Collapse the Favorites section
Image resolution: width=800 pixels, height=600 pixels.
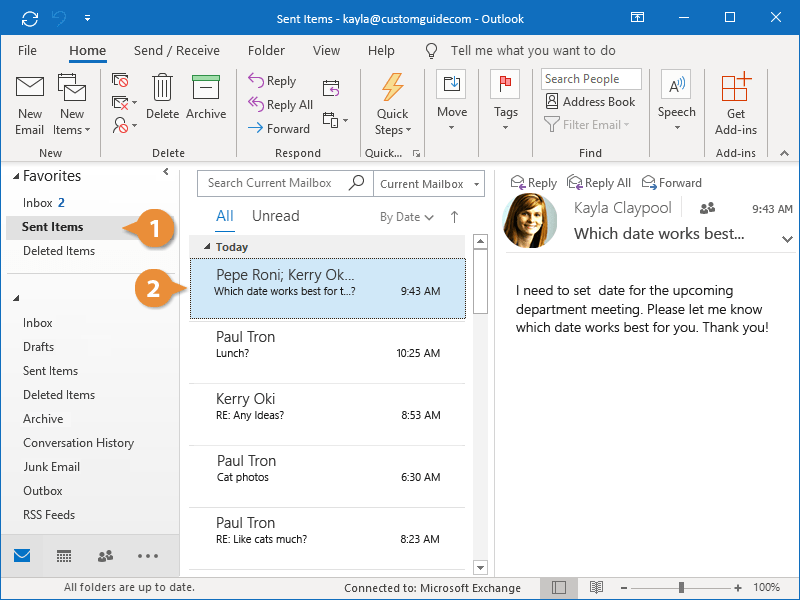point(16,176)
